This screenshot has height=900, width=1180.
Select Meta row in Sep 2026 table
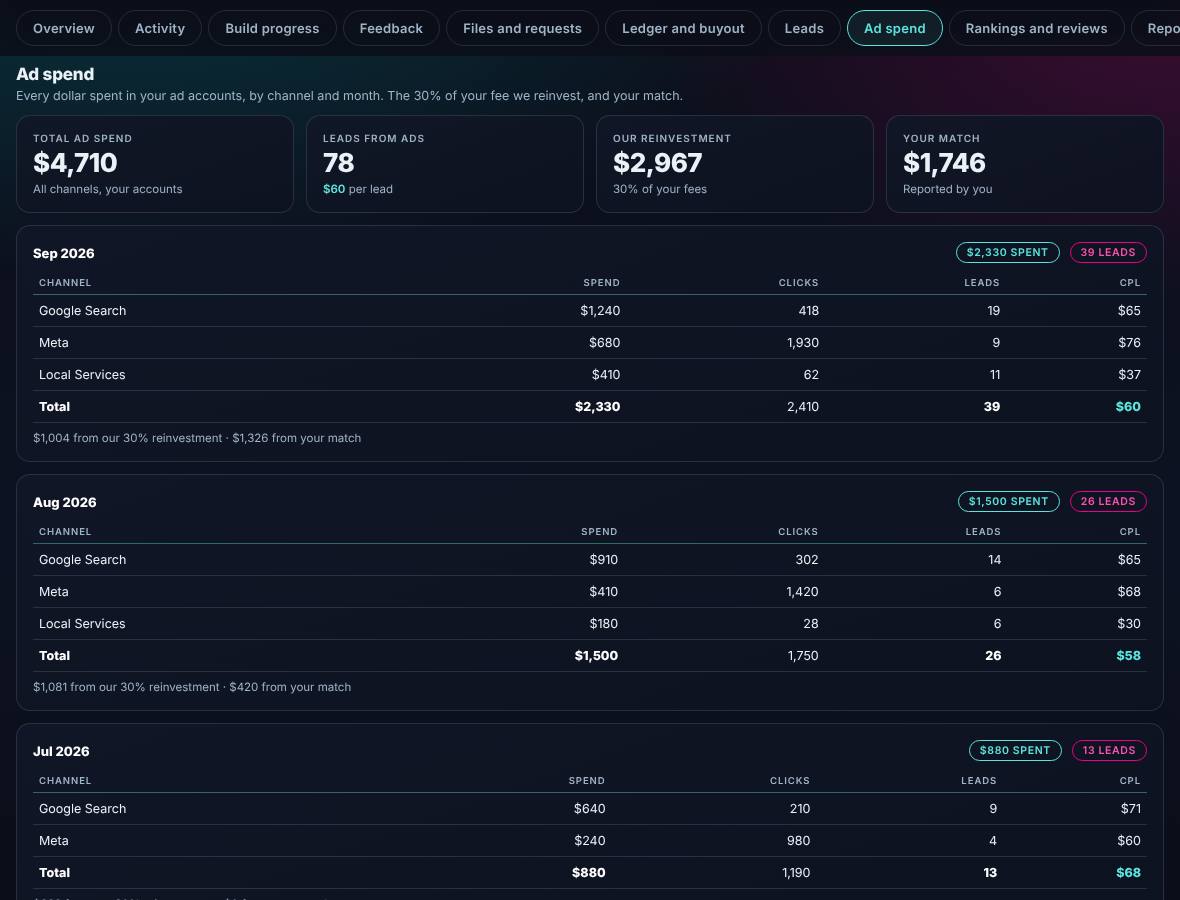(590, 343)
